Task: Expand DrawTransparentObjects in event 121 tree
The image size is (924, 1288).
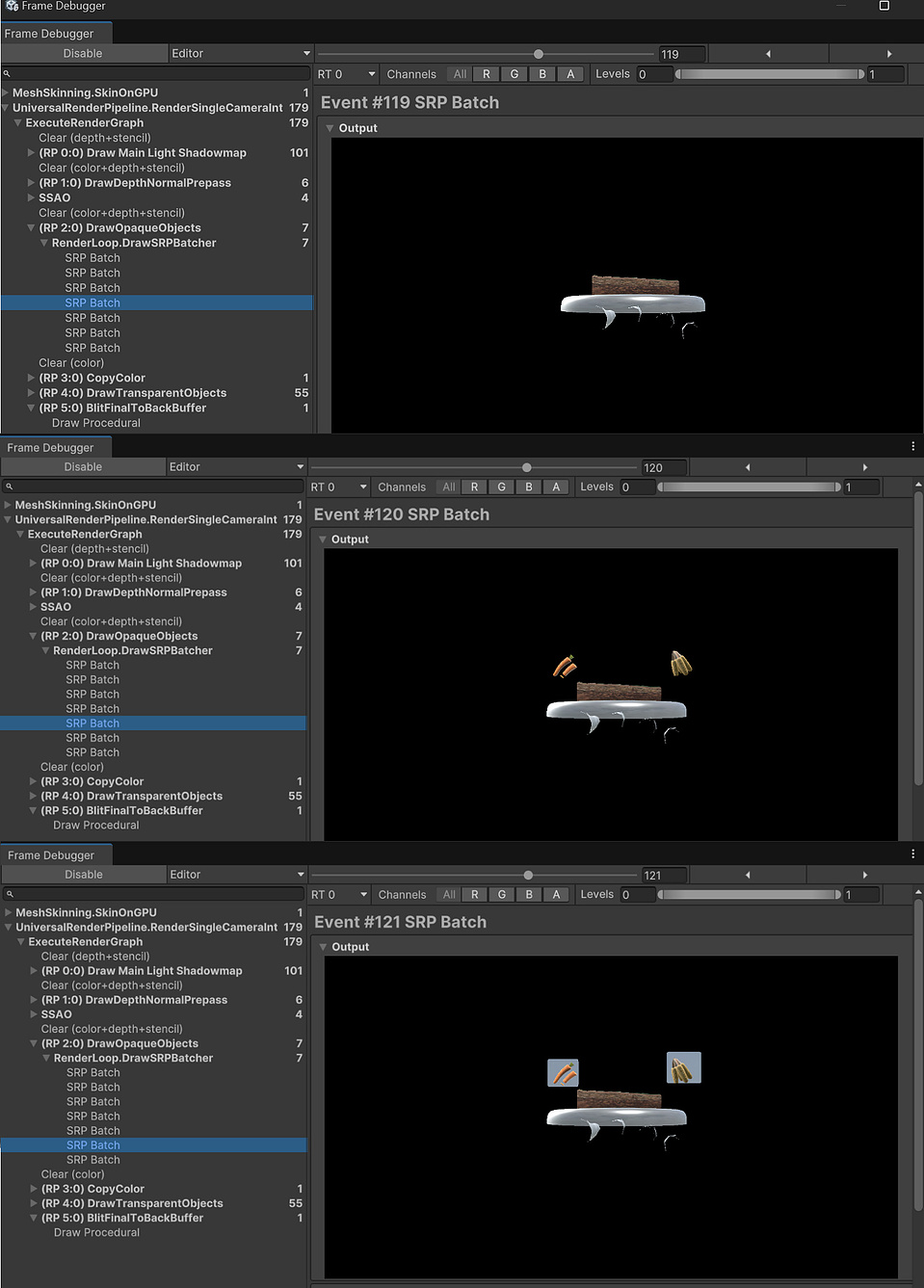Action: [x=33, y=1203]
